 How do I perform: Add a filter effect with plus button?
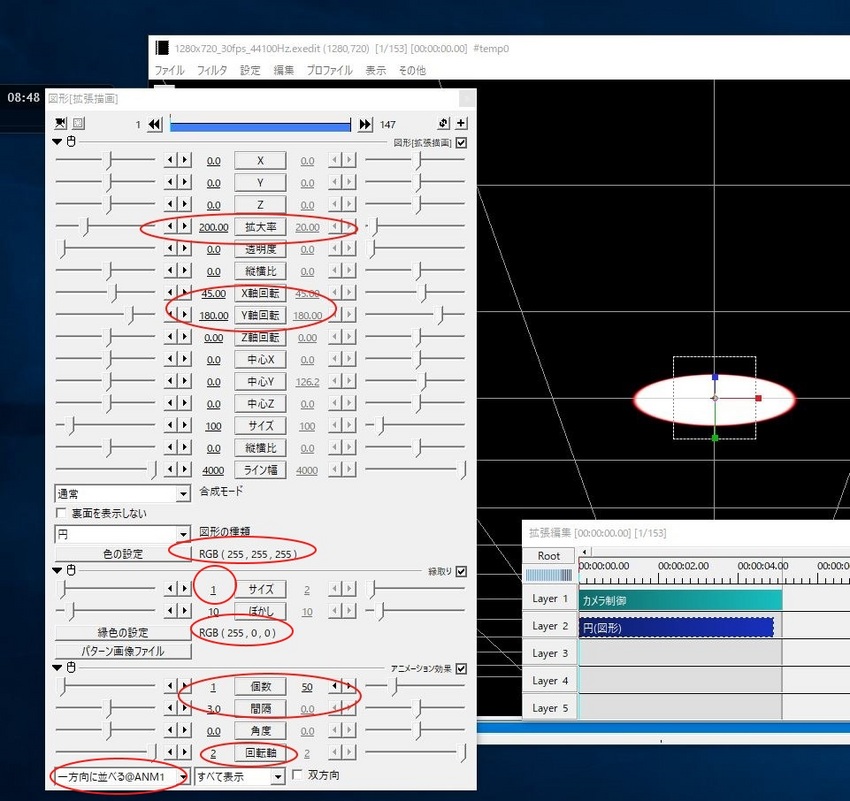[461, 123]
